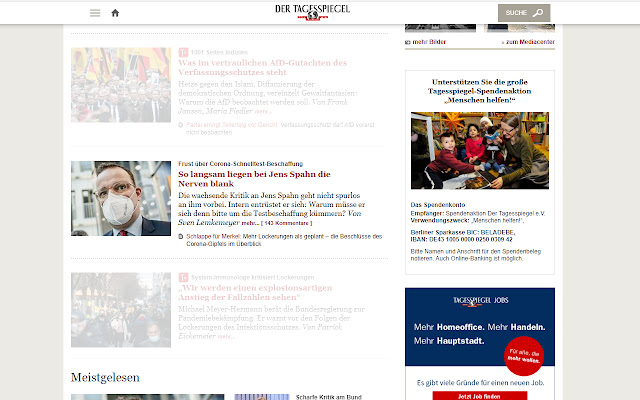
Task: Click document icon before 'Schlappe für Merkel'
Action: pyautogui.click(x=181, y=236)
